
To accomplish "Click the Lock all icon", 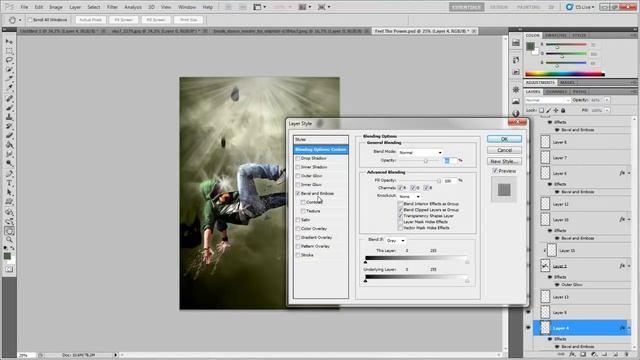I will coord(563,111).
